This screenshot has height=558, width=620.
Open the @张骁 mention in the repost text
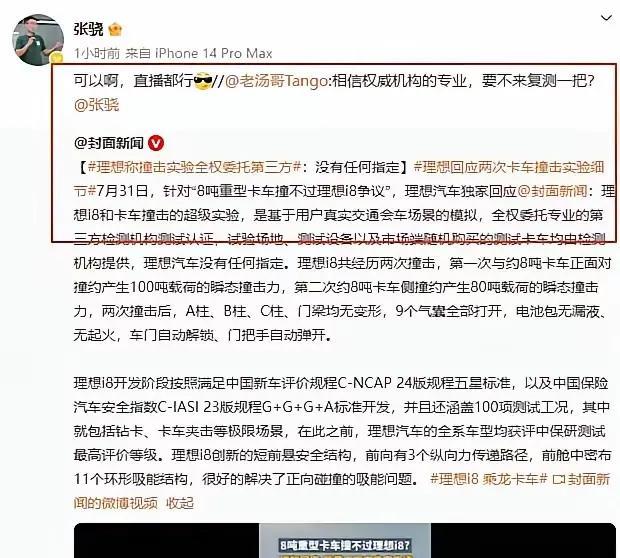point(96,105)
